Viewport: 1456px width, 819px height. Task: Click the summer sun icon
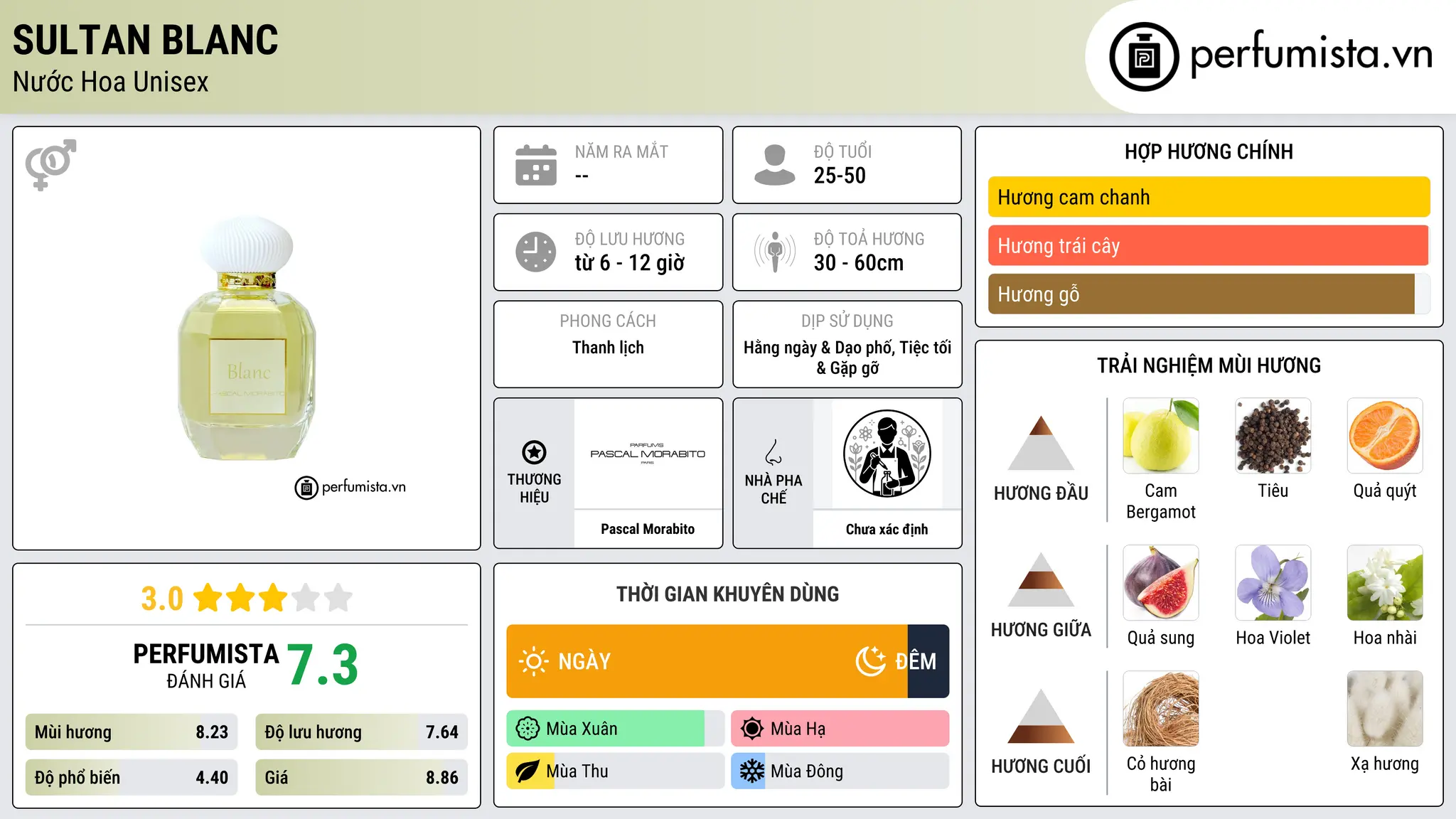[752, 729]
